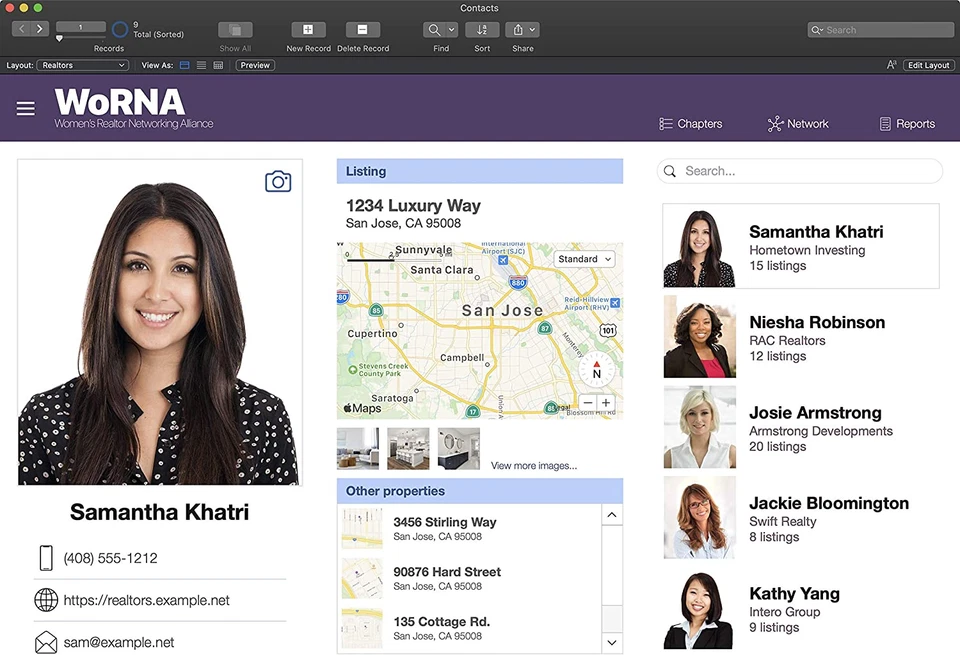
Task: Open the hamburger menu in WoRNA header
Action: coord(26,108)
